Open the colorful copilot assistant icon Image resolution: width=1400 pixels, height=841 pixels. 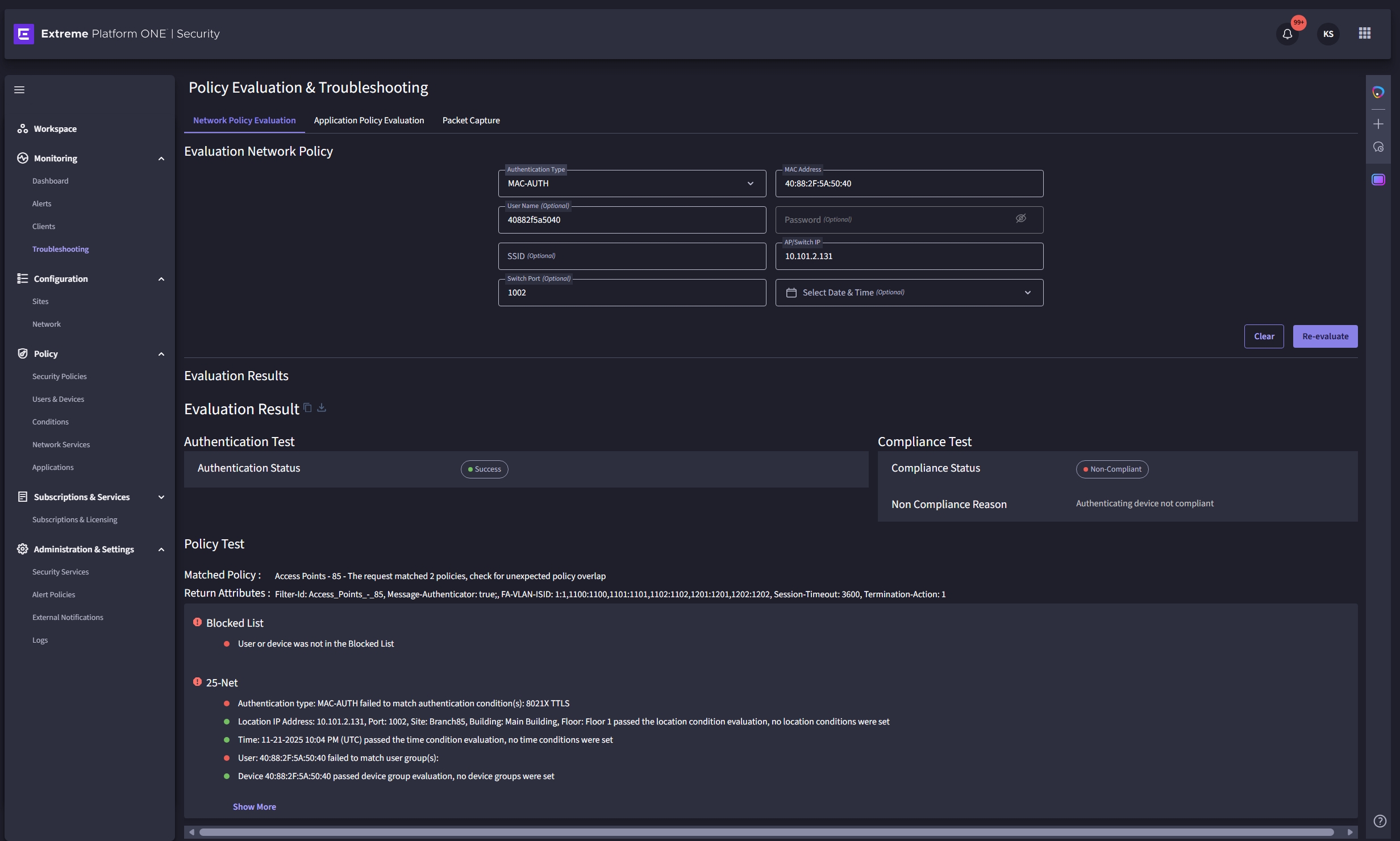[x=1378, y=92]
